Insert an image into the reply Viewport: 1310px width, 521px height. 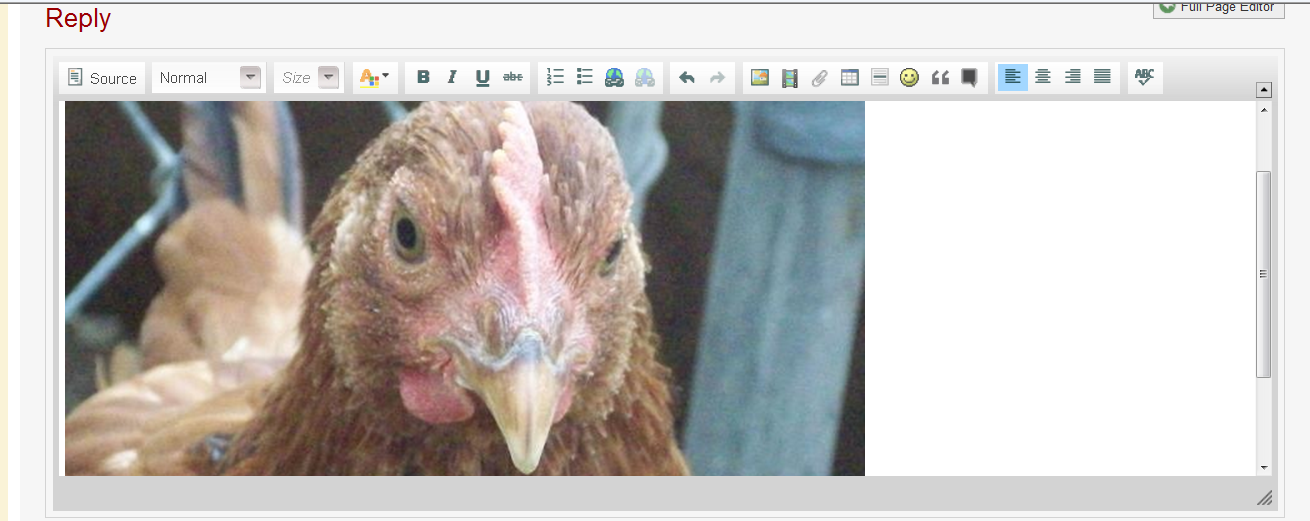point(760,77)
